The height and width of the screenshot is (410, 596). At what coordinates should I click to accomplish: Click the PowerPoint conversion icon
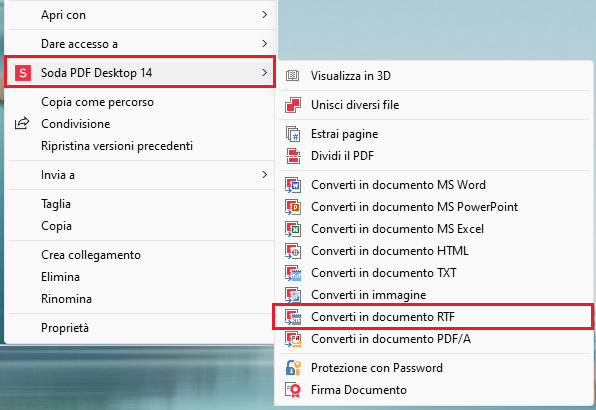293,207
